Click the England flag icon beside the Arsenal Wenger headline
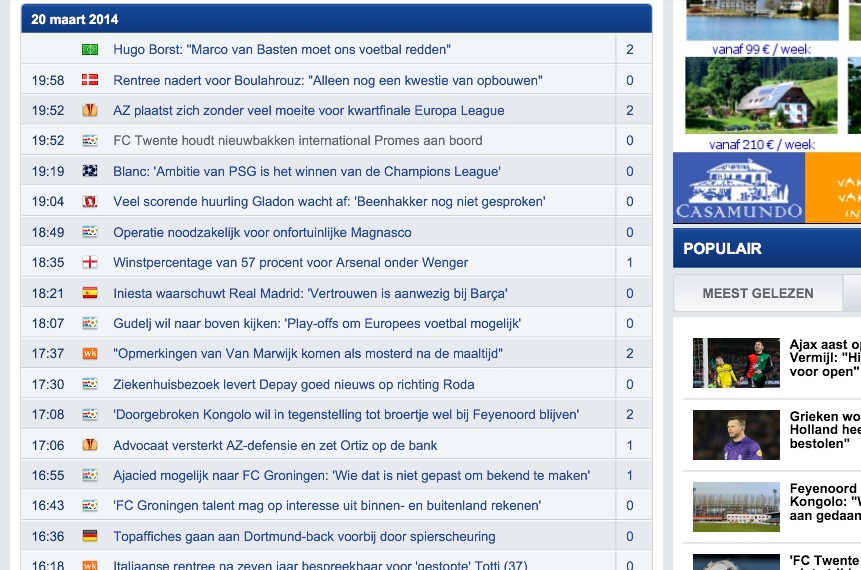Image resolution: width=861 pixels, height=570 pixels. click(90, 262)
